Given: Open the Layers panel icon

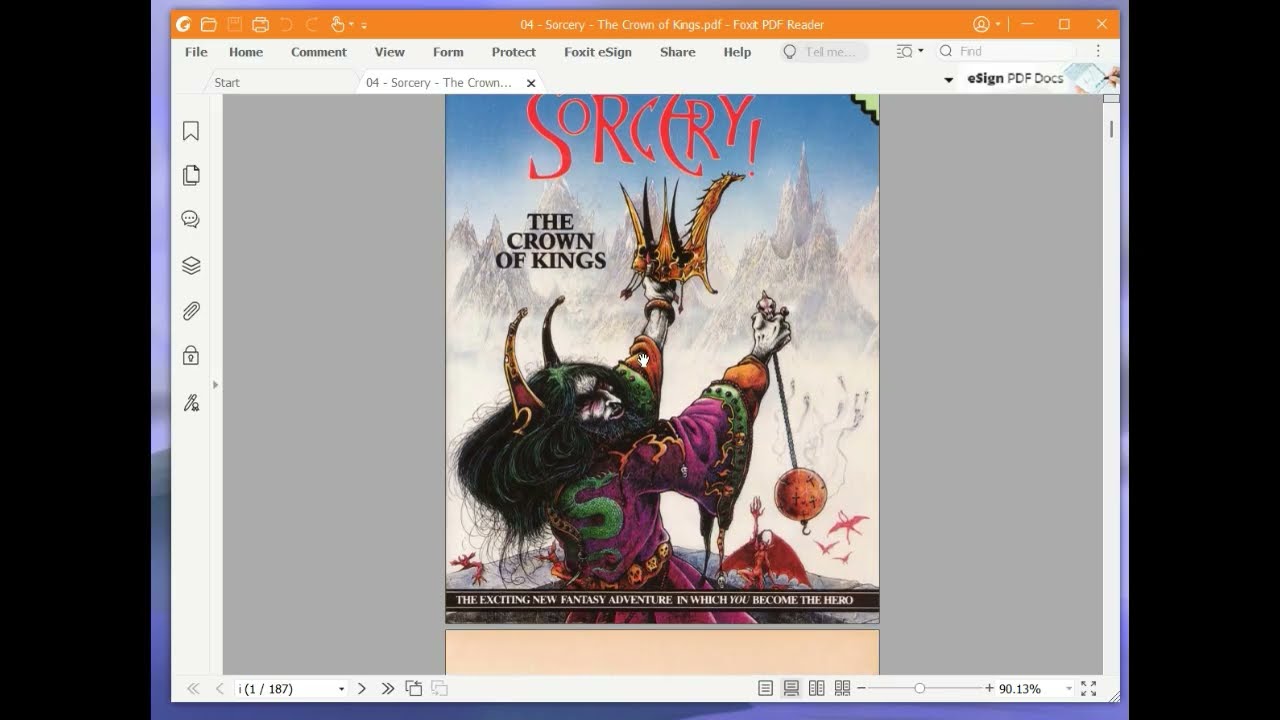Looking at the screenshot, I should point(191,265).
